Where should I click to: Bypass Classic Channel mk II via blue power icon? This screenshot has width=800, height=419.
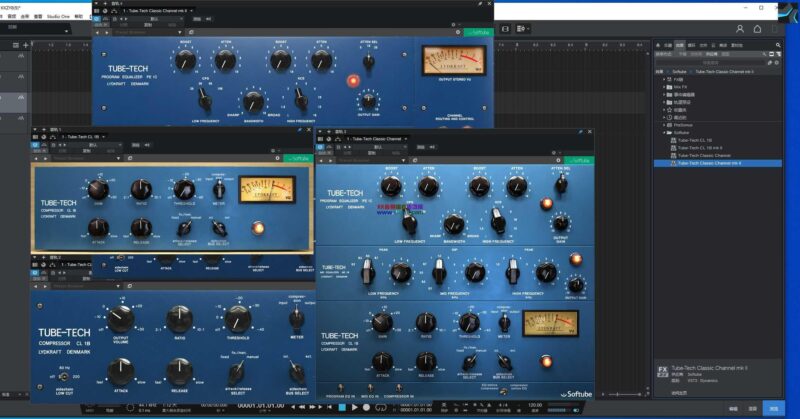click(x=97, y=19)
